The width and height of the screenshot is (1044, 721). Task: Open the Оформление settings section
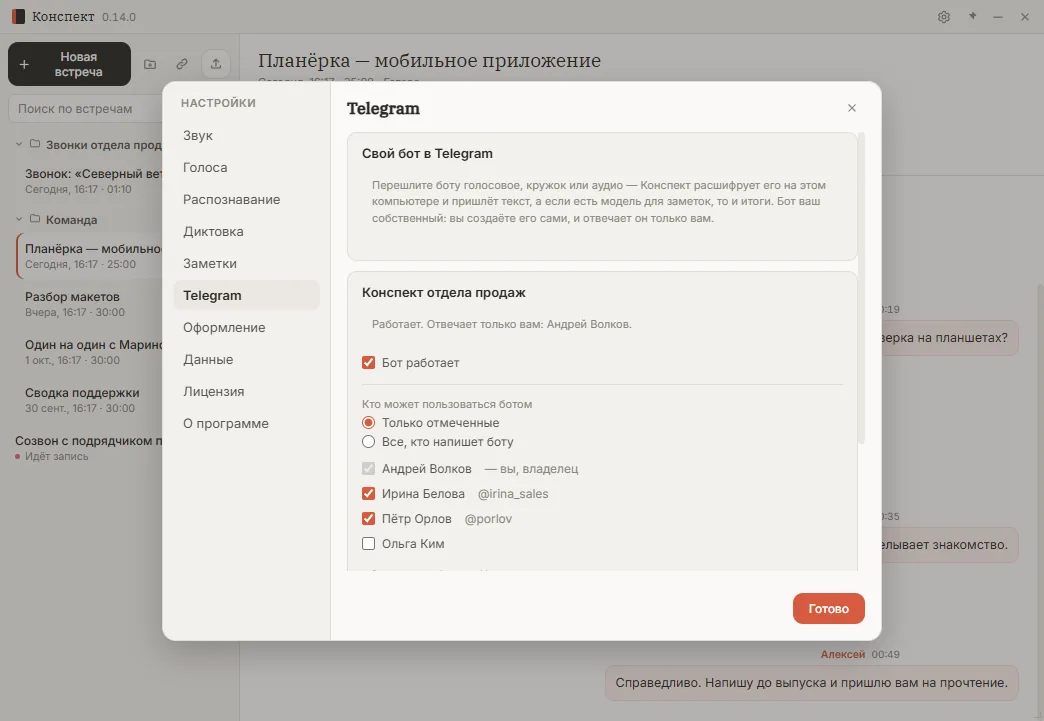tap(246, 327)
